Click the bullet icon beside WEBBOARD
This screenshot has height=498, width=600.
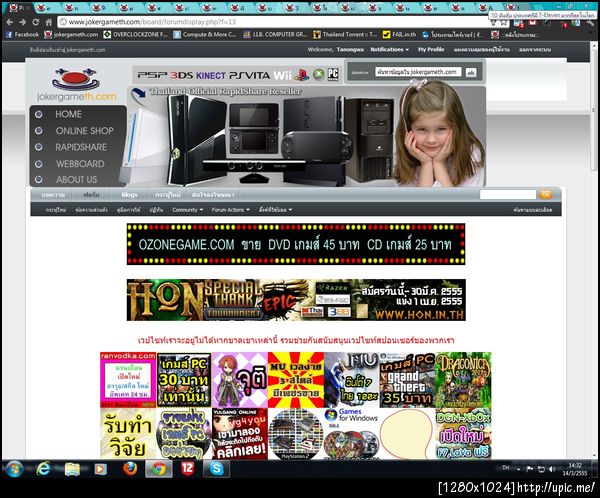coord(38,164)
